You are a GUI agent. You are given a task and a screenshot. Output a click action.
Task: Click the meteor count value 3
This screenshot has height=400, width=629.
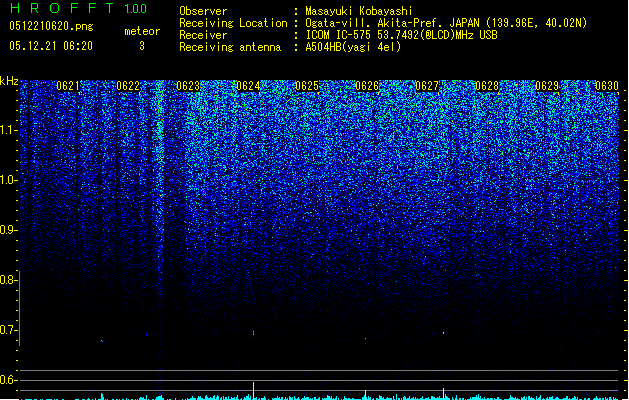(x=142, y=46)
